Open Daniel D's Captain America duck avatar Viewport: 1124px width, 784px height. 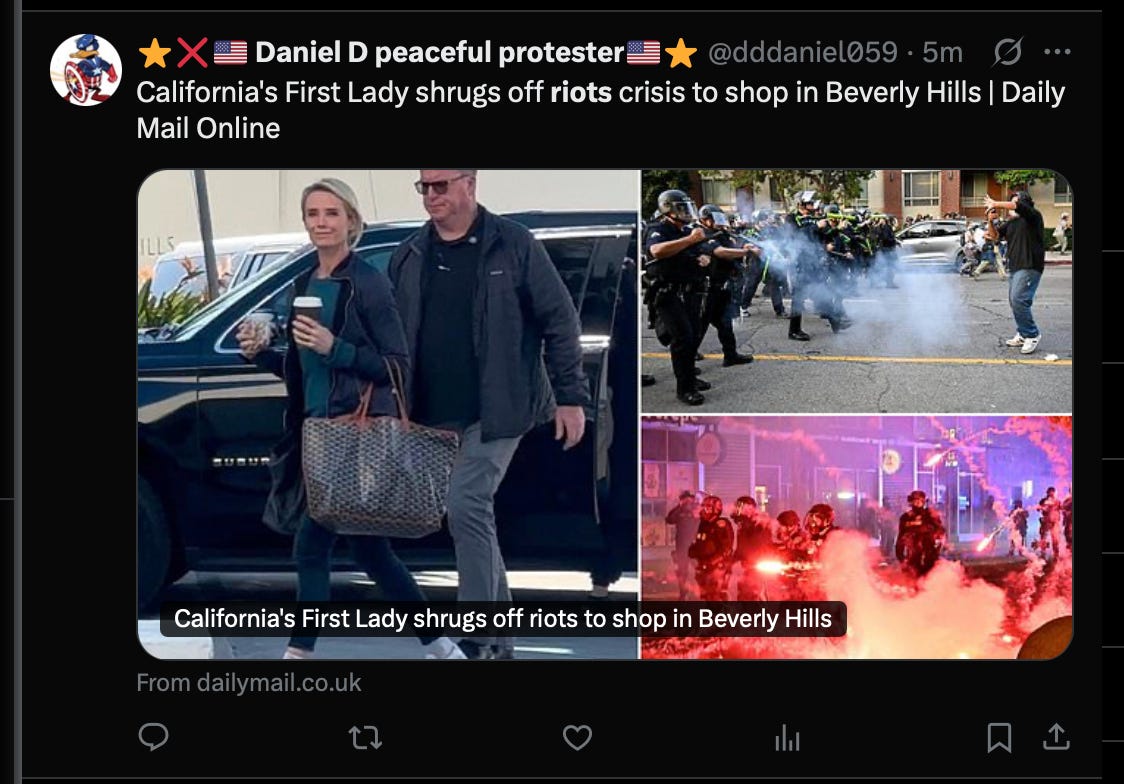[86, 70]
